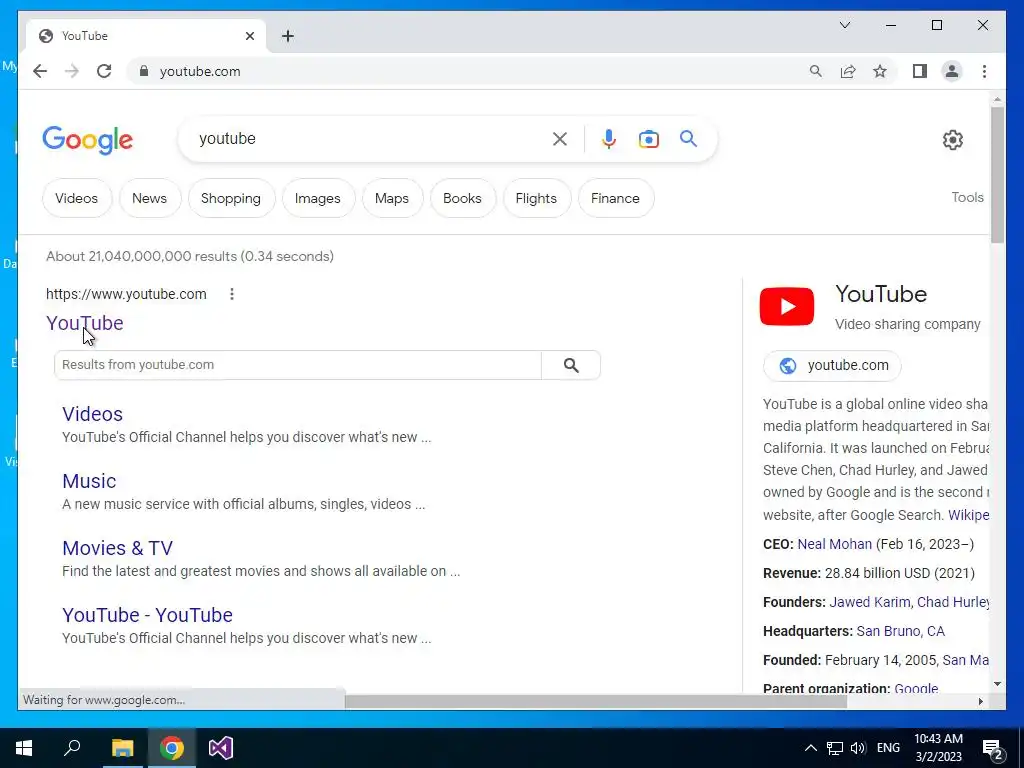This screenshot has height=768, width=1024.
Task: Open the Chrome three-dot menu
Action: click(984, 71)
